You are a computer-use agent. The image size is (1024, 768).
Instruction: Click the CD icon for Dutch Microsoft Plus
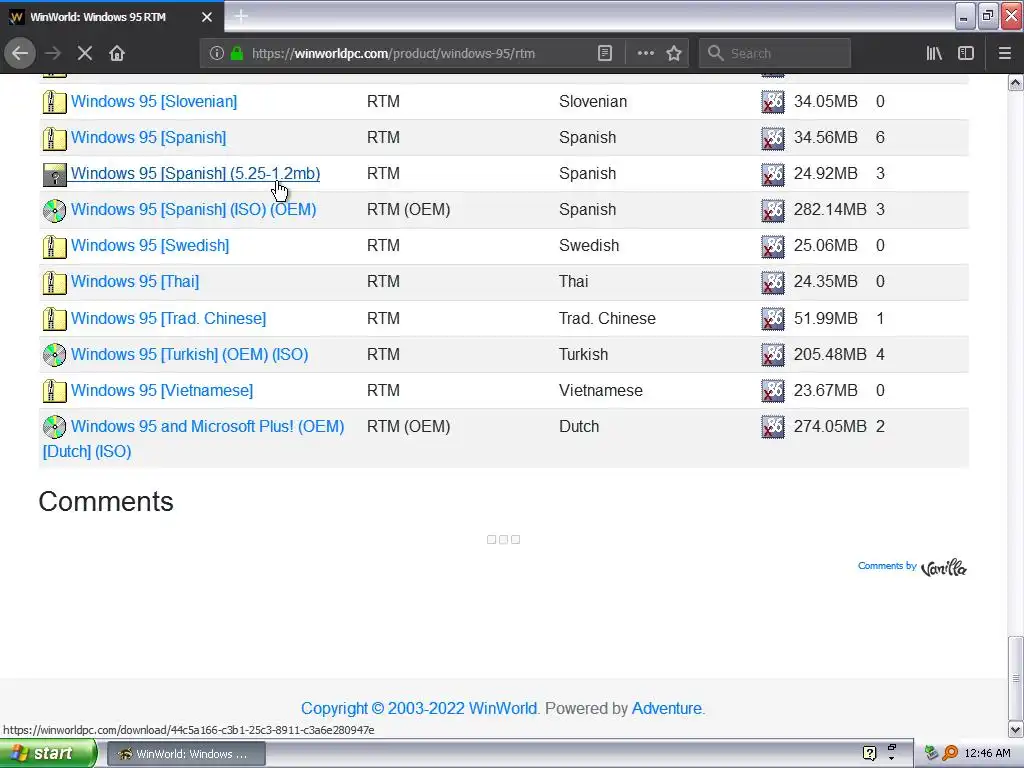[54, 426]
